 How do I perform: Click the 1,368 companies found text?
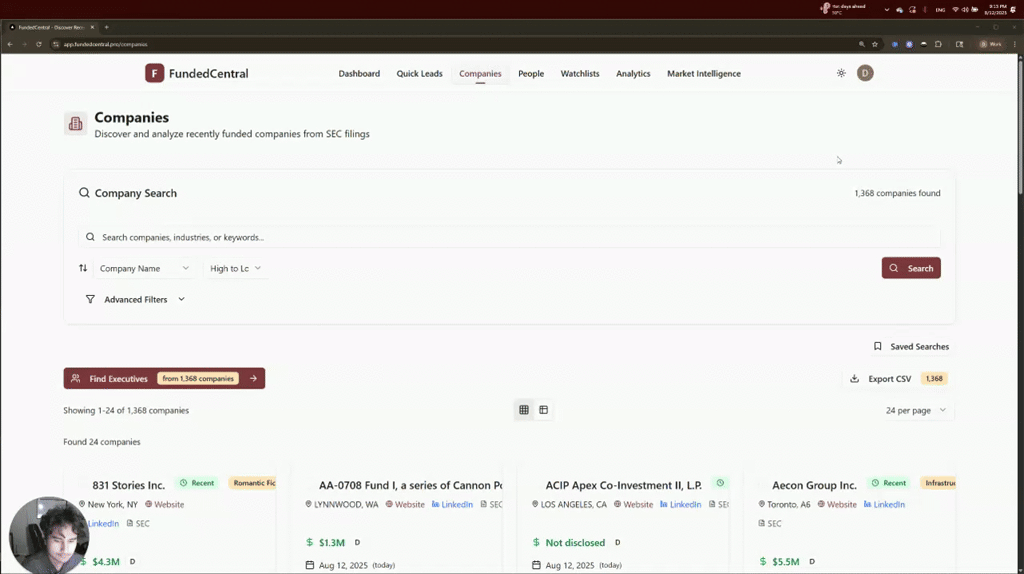pos(897,193)
